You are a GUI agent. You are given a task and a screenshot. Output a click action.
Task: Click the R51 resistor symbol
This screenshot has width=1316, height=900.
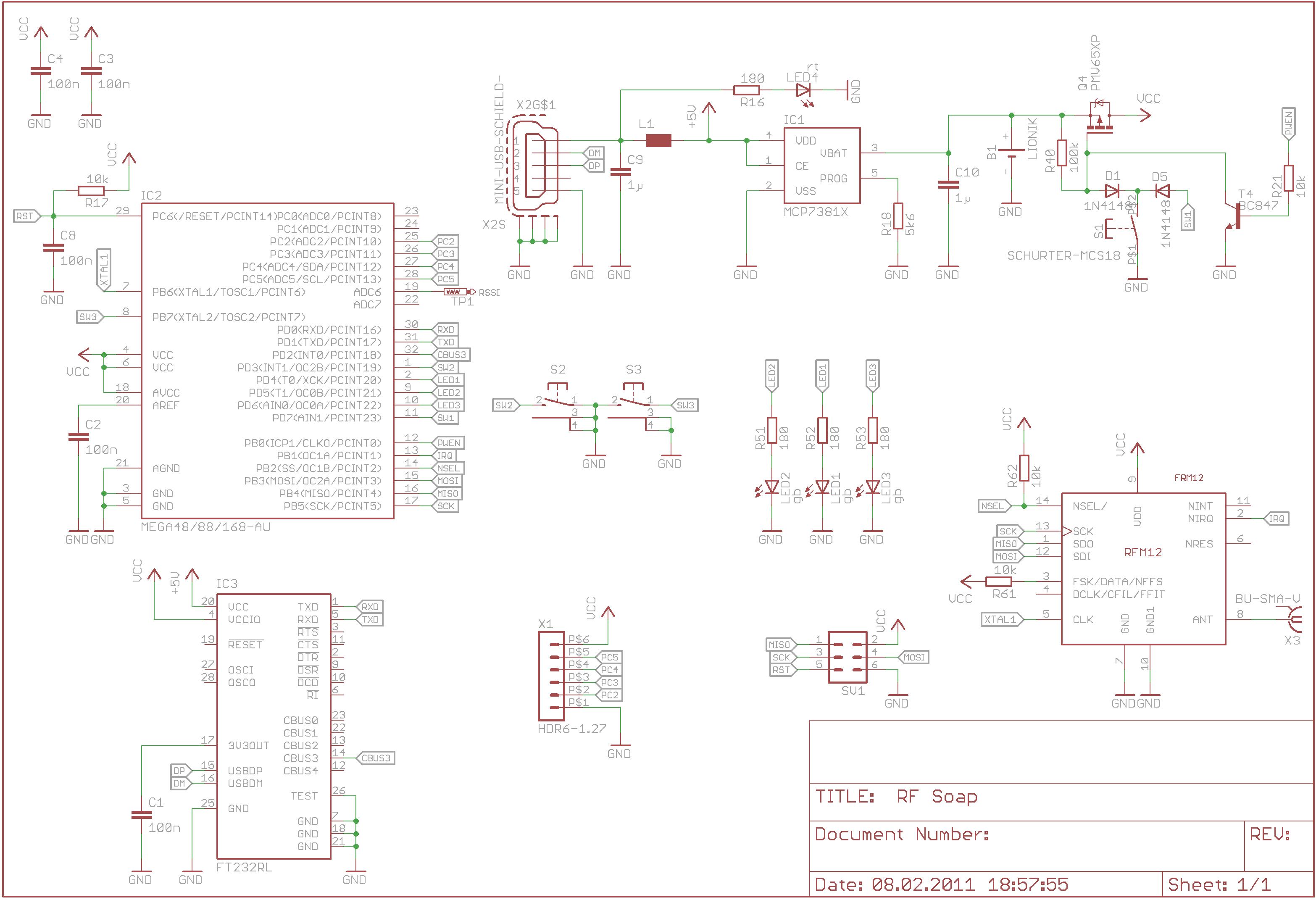(772, 430)
